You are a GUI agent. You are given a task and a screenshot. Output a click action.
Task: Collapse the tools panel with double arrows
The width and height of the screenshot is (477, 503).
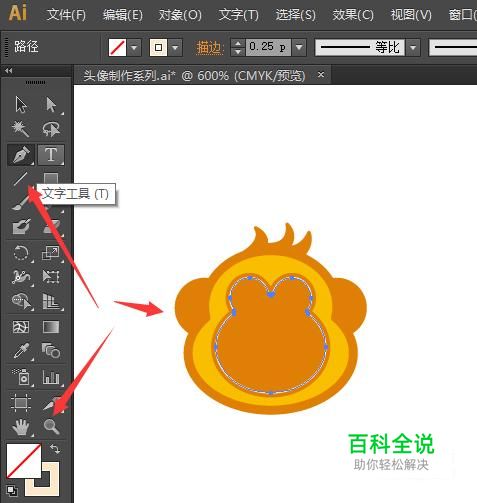click(8, 70)
